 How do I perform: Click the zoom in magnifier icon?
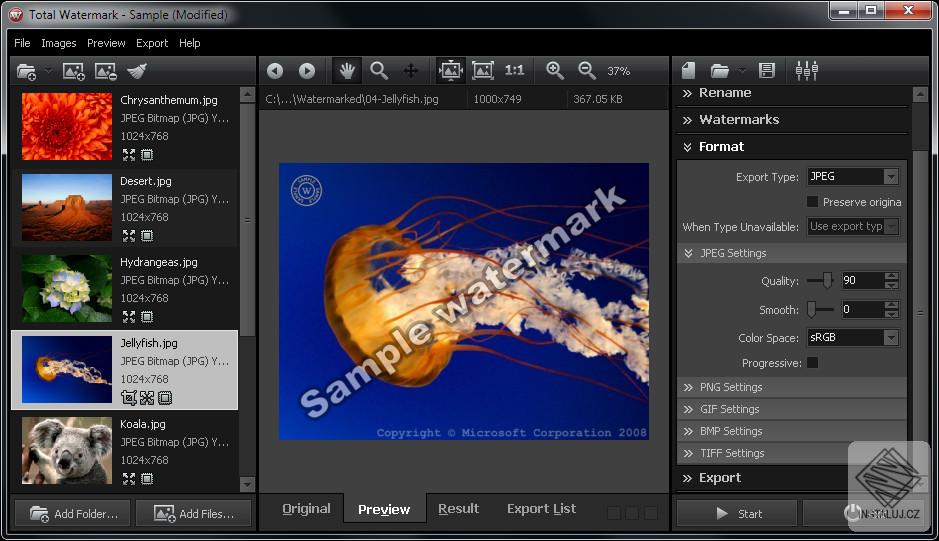click(555, 71)
